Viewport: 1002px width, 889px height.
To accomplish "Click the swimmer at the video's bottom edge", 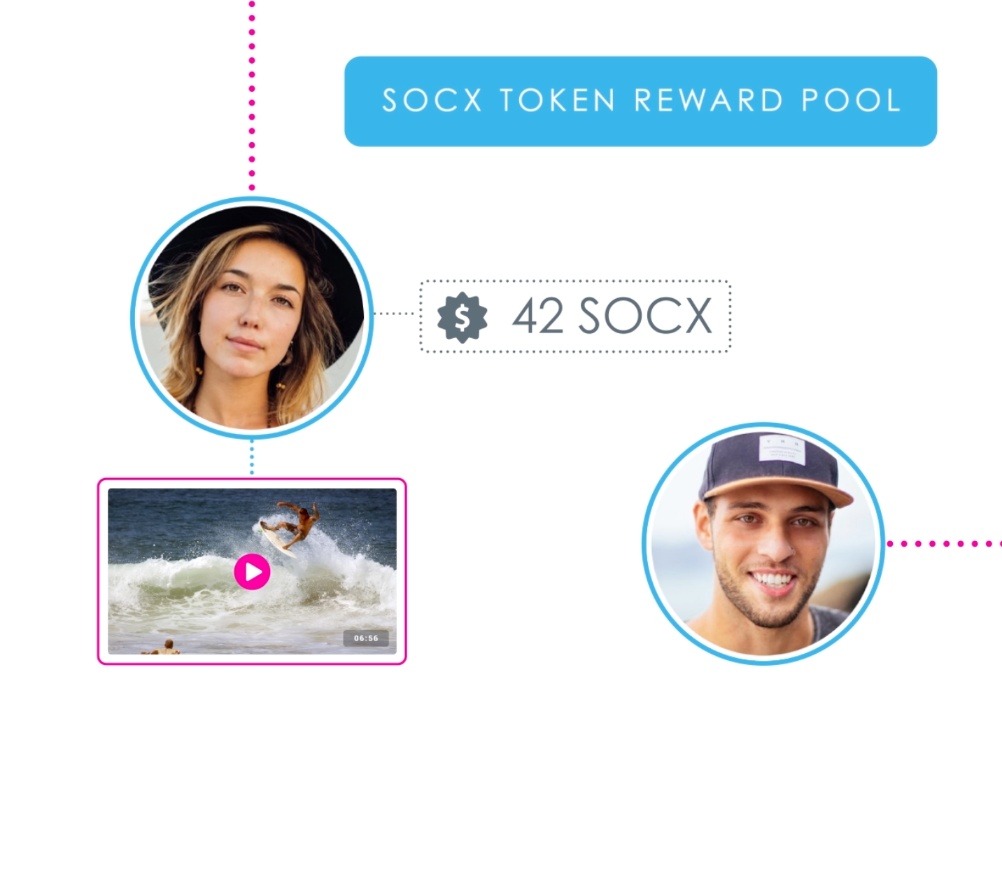I will (163, 647).
